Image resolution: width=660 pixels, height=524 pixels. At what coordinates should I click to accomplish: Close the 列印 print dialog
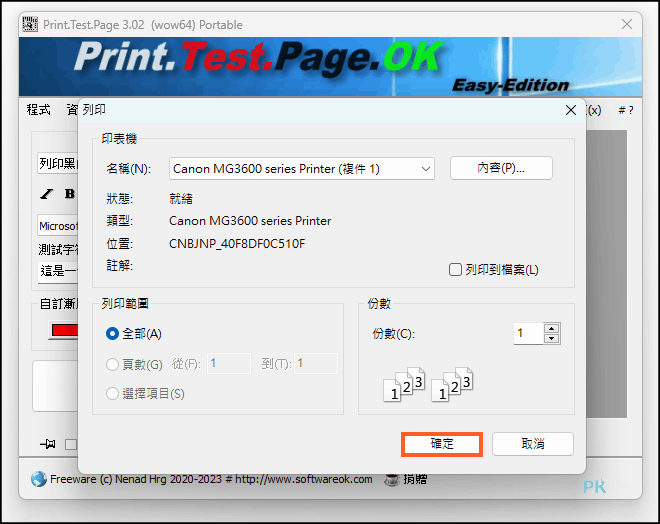pyautogui.click(x=571, y=110)
